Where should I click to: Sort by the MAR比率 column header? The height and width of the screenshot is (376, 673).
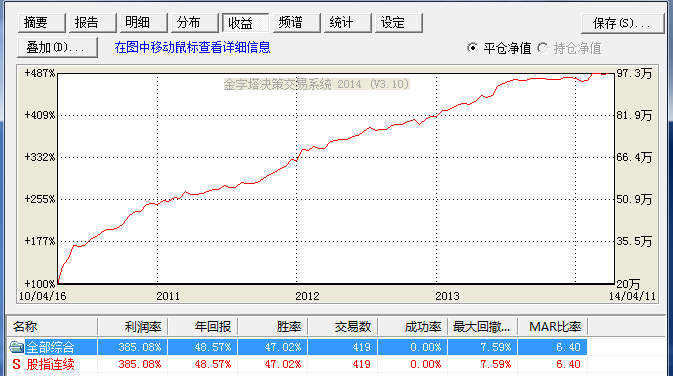[552, 327]
